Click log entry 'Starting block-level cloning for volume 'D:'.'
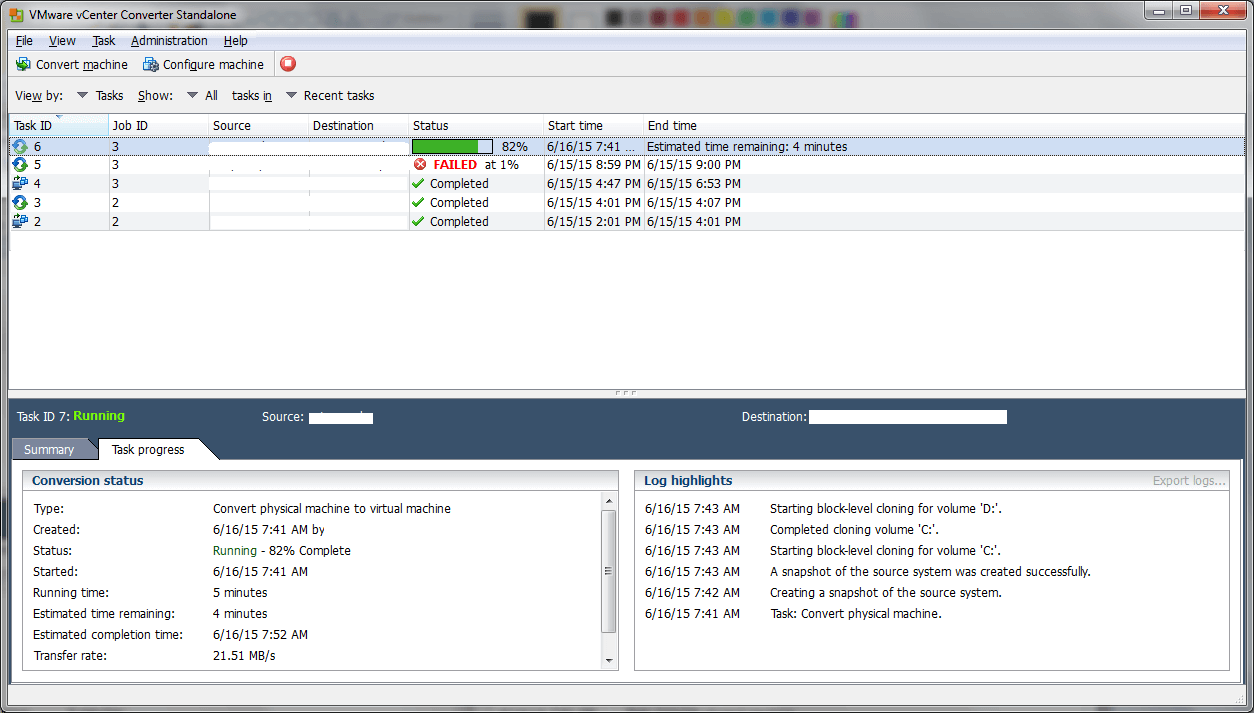The height and width of the screenshot is (713, 1254). click(886, 509)
